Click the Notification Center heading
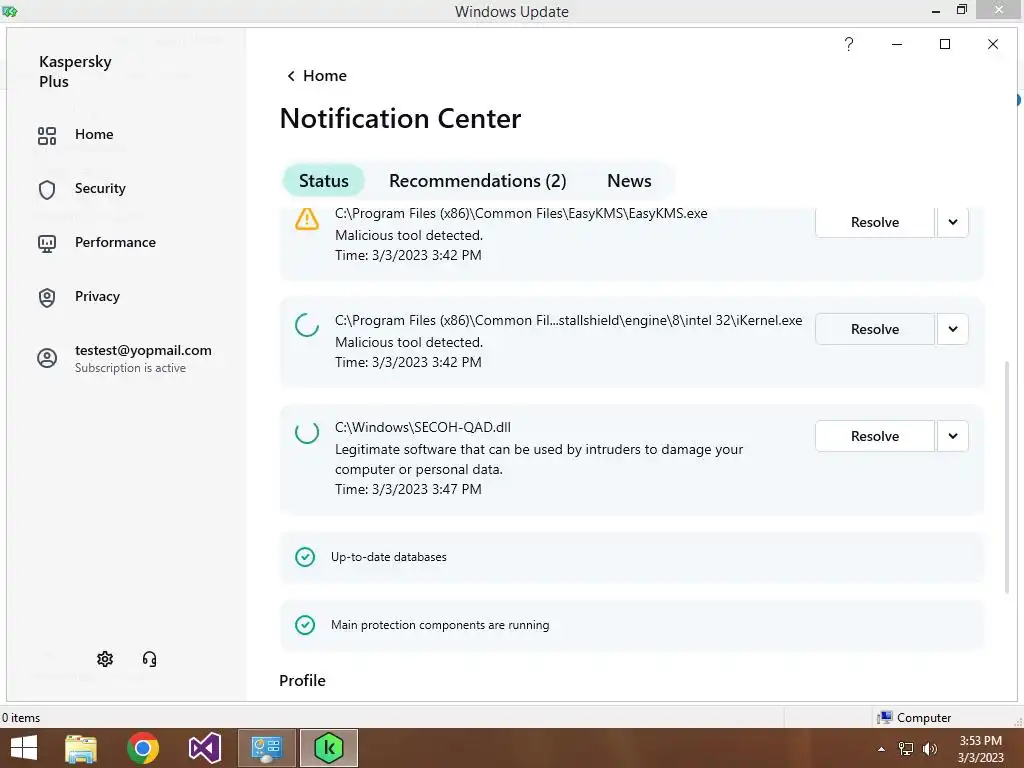The width and height of the screenshot is (1024, 768). tap(400, 119)
